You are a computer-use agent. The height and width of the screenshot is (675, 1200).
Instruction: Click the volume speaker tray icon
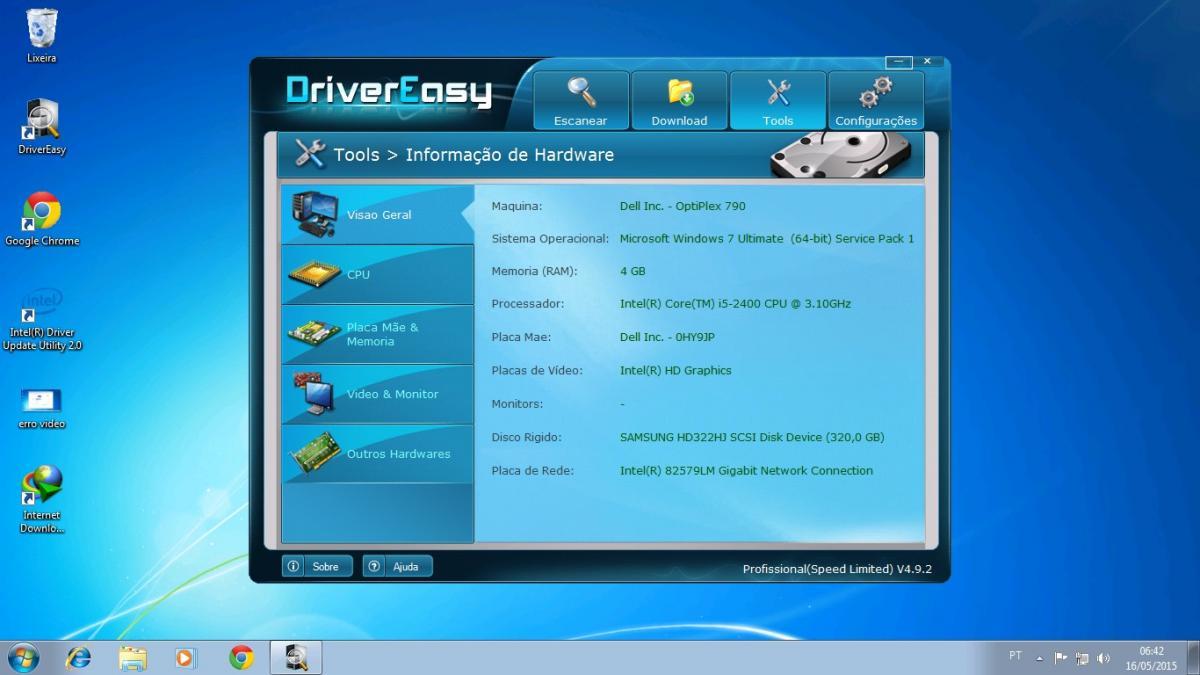point(1104,658)
